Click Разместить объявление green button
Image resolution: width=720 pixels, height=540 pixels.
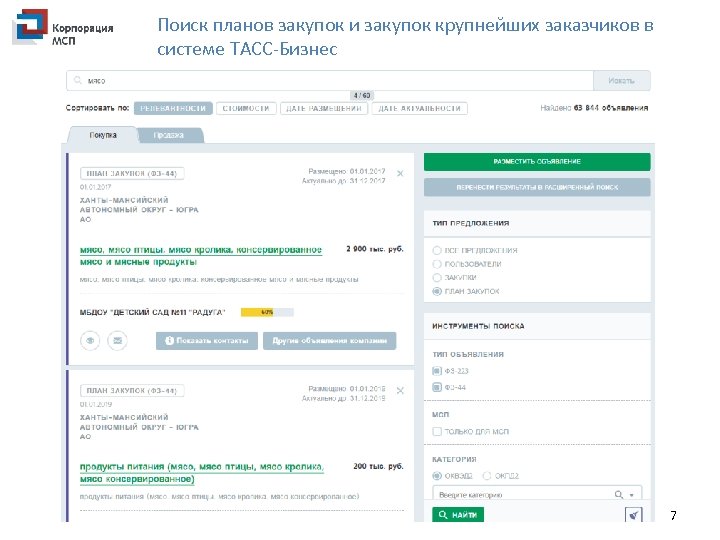pyautogui.click(x=537, y=162)
